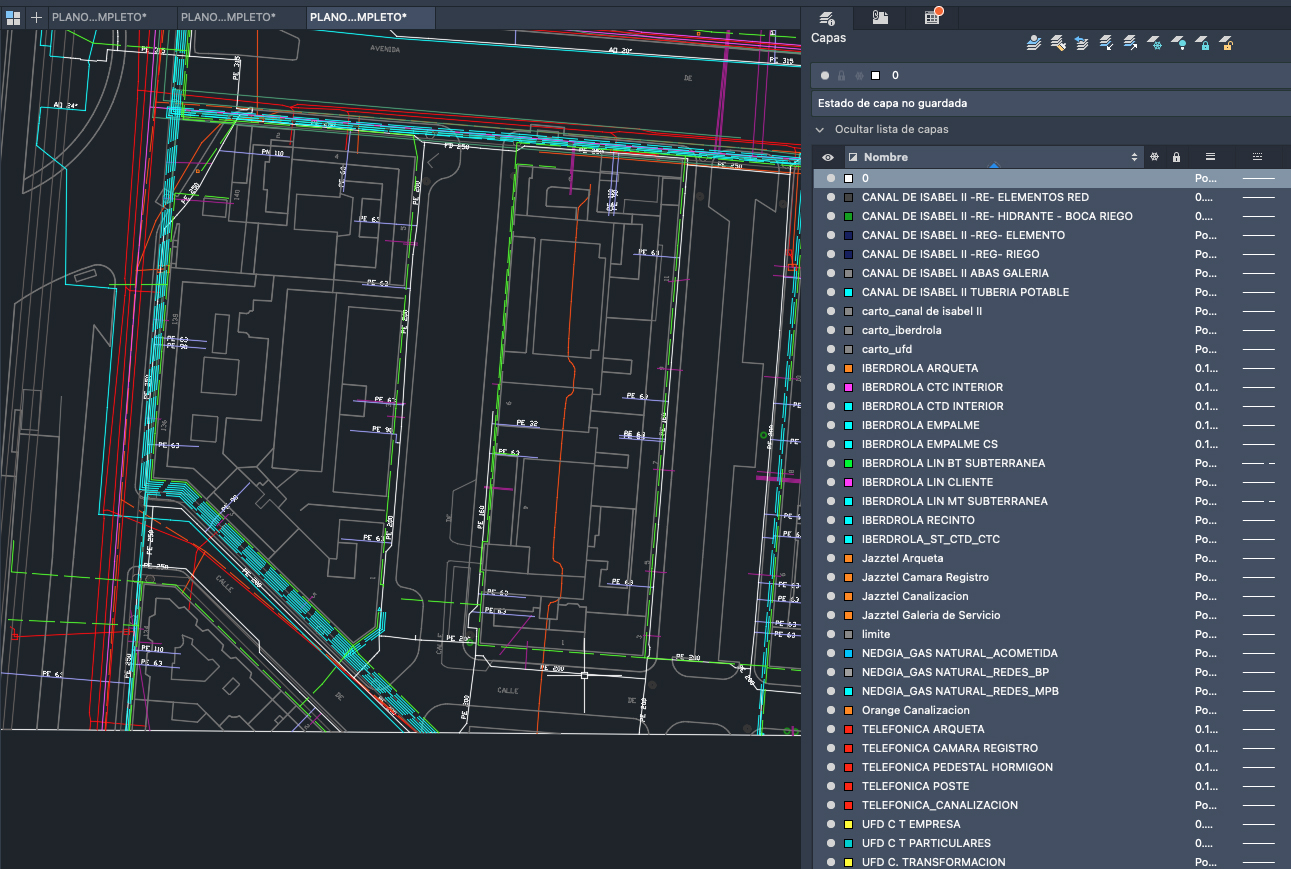Toggle visibility of IBERDROLA ARQUETA layer
1291x869 pixels.
[x=830, y=368]
